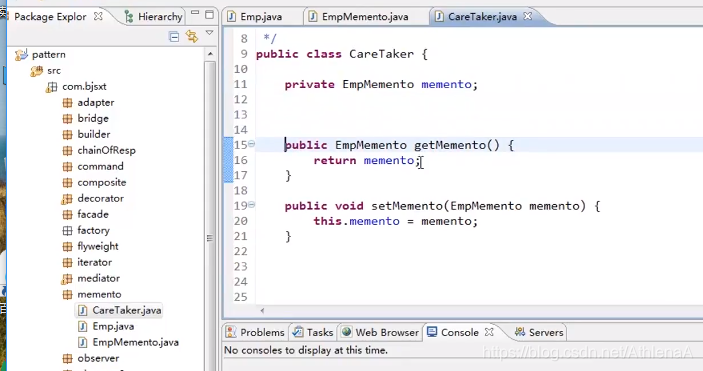The height and width of the screenshot is (371, 703).
Task: Click line number 22 in gutter
Action: [241, 251]
